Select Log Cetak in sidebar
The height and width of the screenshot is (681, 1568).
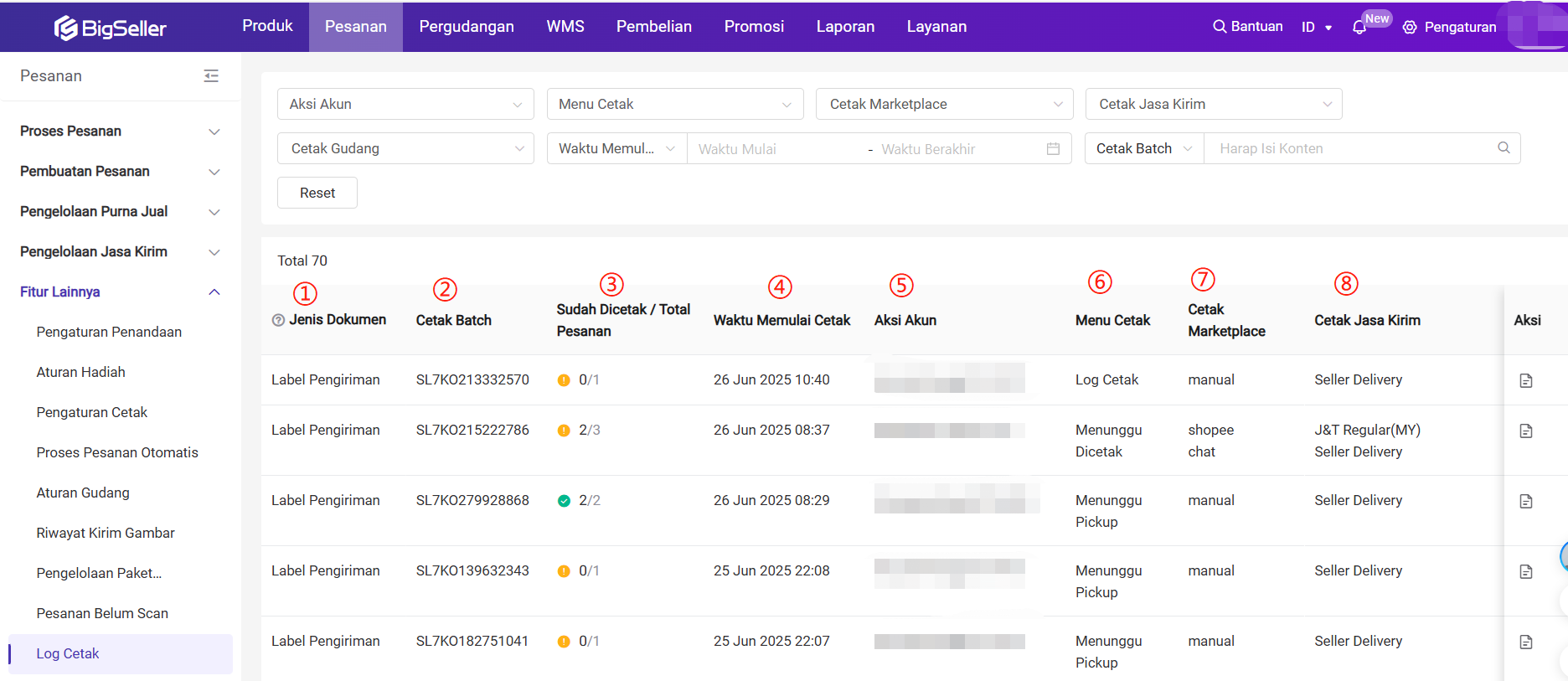121,654
